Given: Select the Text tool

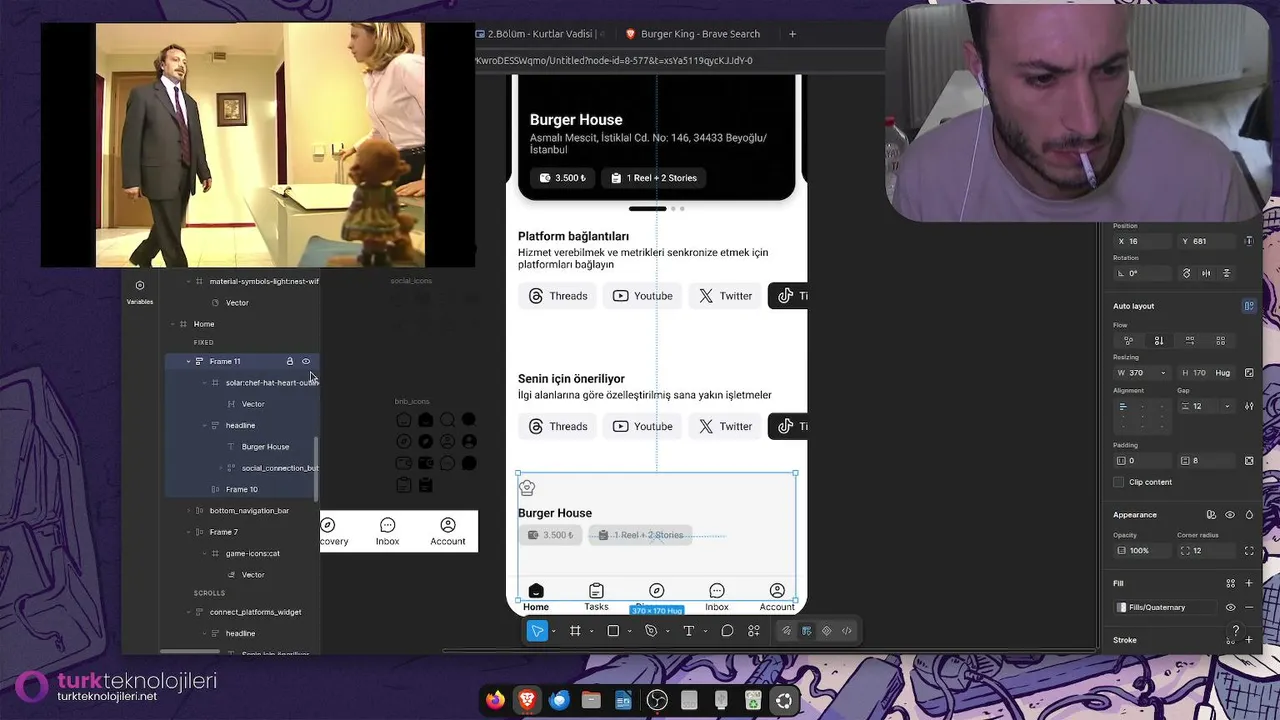Looking at the screenshot, I should (x=688, y=631).
